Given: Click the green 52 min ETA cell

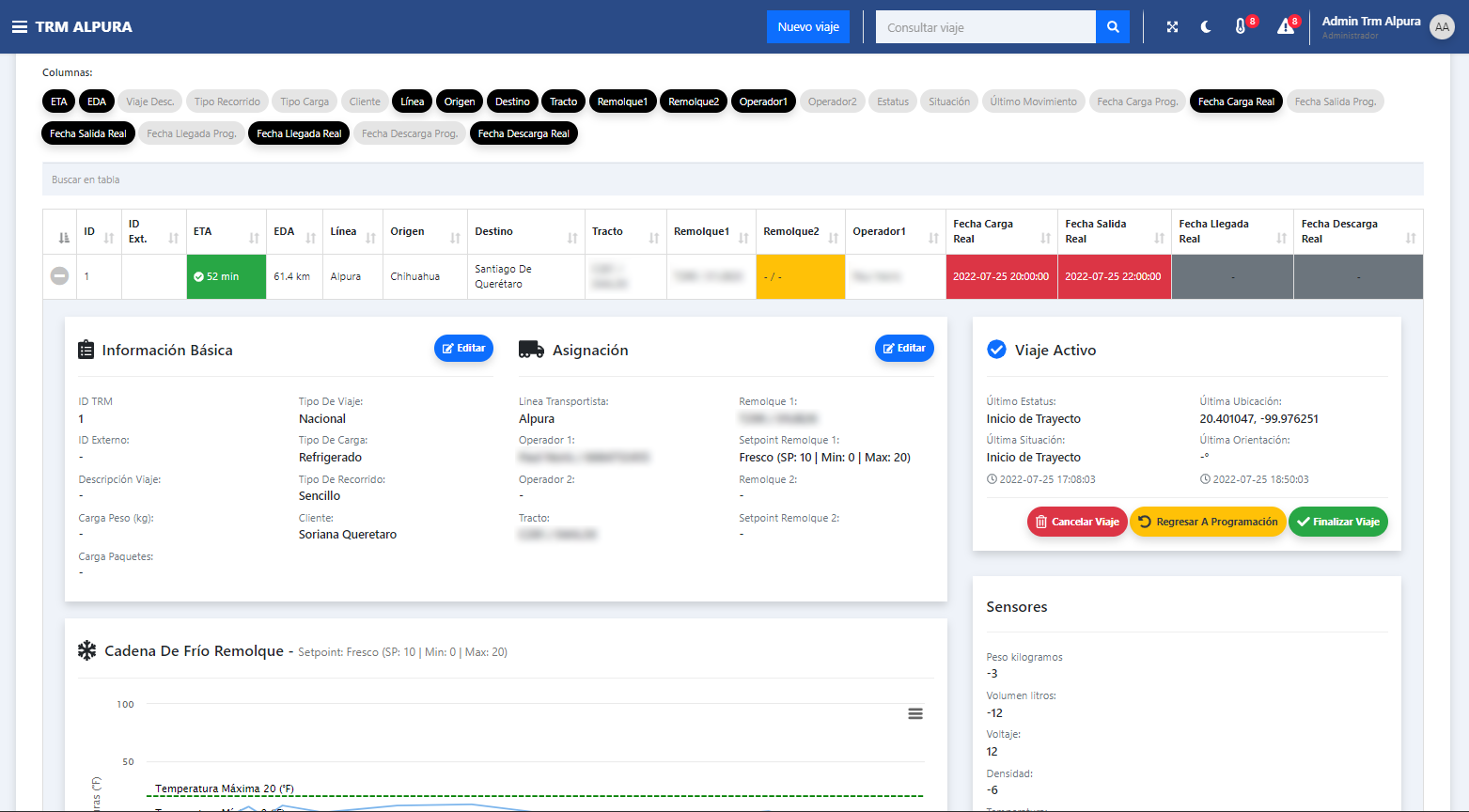Looking at the screenshot, I should pyautogui.click(x=226, y=276).
